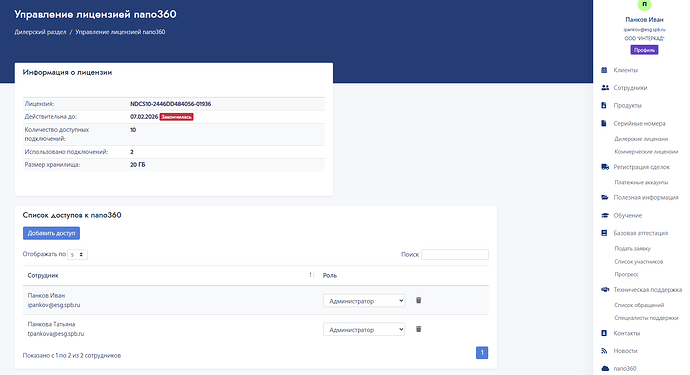This screenshot has width=690, height=375.
Task: Click the Сотрудники people icon
Action: tap(605, 88)
